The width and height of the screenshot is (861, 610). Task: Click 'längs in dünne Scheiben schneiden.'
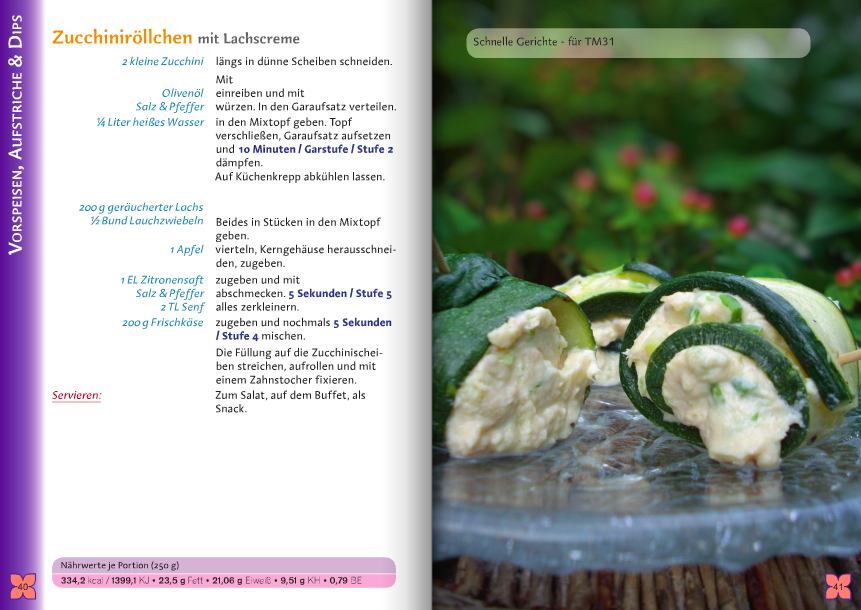(304, 61)
